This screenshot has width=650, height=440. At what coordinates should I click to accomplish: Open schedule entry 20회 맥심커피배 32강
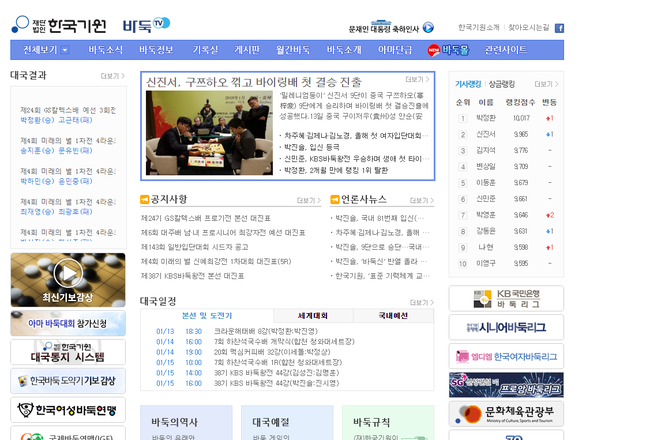272,352
